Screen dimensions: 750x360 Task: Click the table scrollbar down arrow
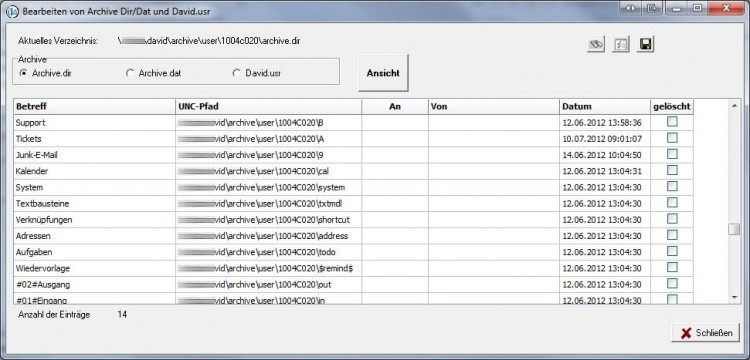[734, 298]
